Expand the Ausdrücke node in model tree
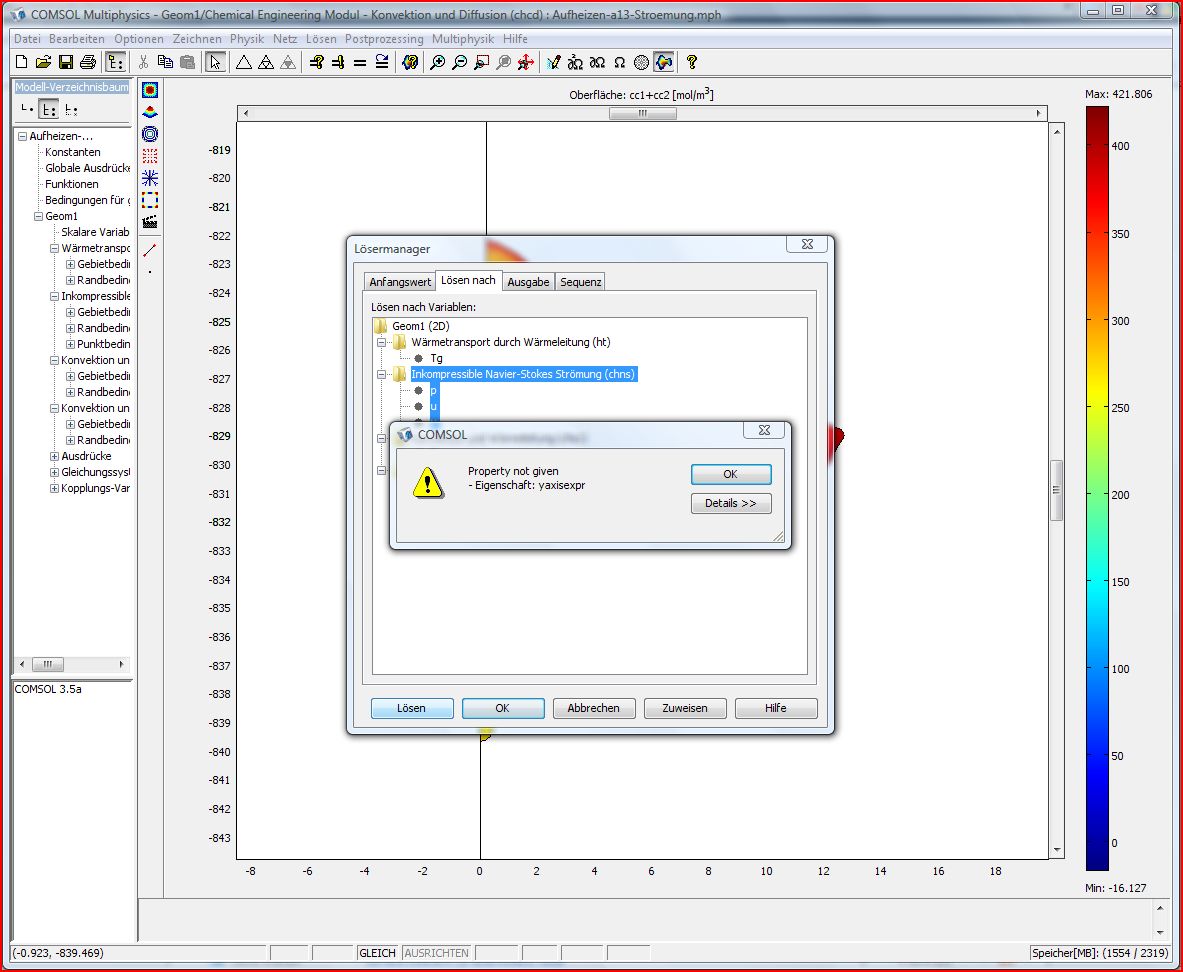This screenshot has width=1183, height=972. pos(54,456)
